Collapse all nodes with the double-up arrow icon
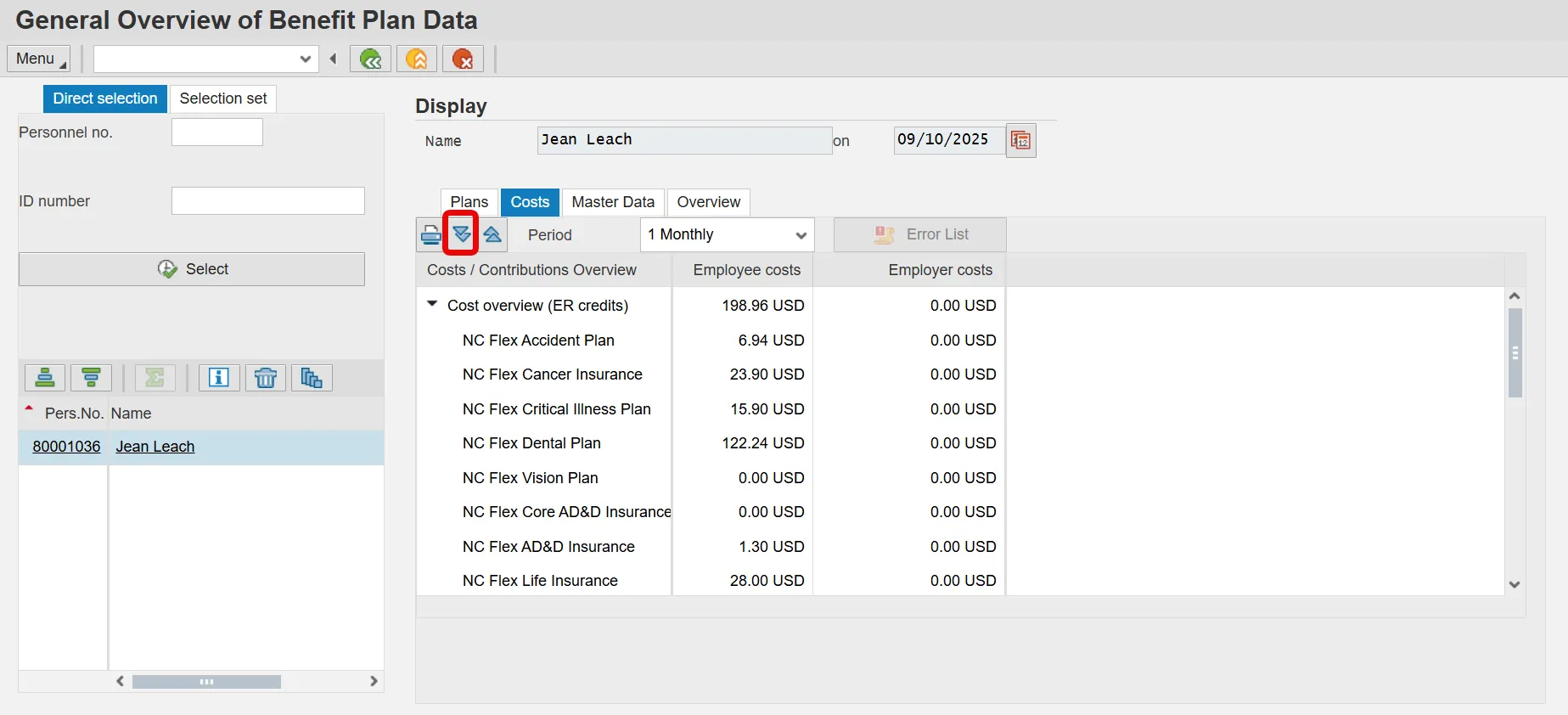The width and height of the screenshot is (1568, 715). click(x=492, y=234)
